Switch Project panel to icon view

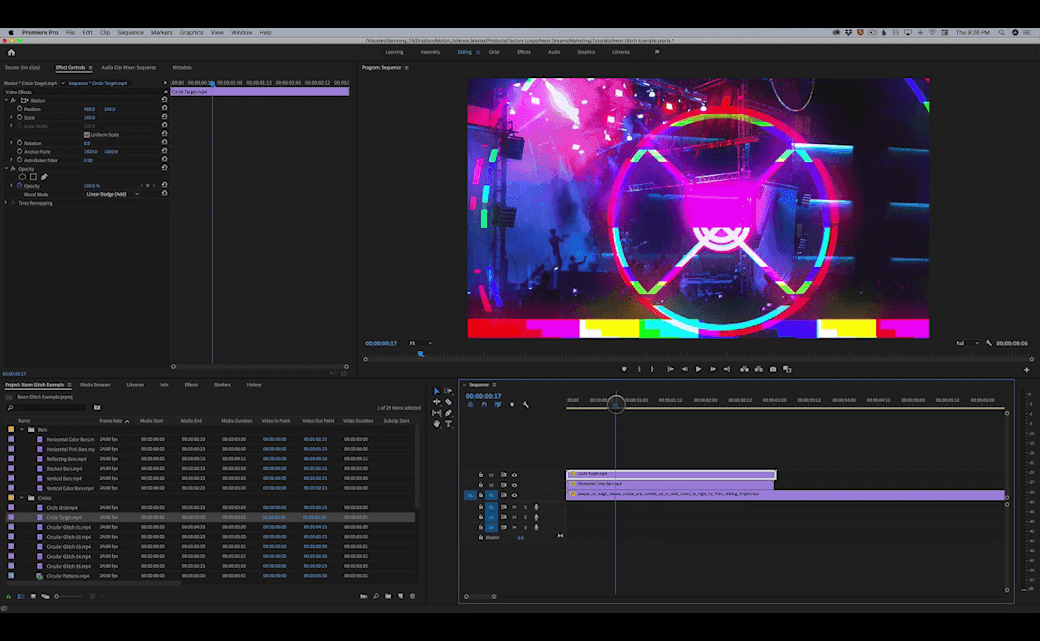tap(33, 596)
